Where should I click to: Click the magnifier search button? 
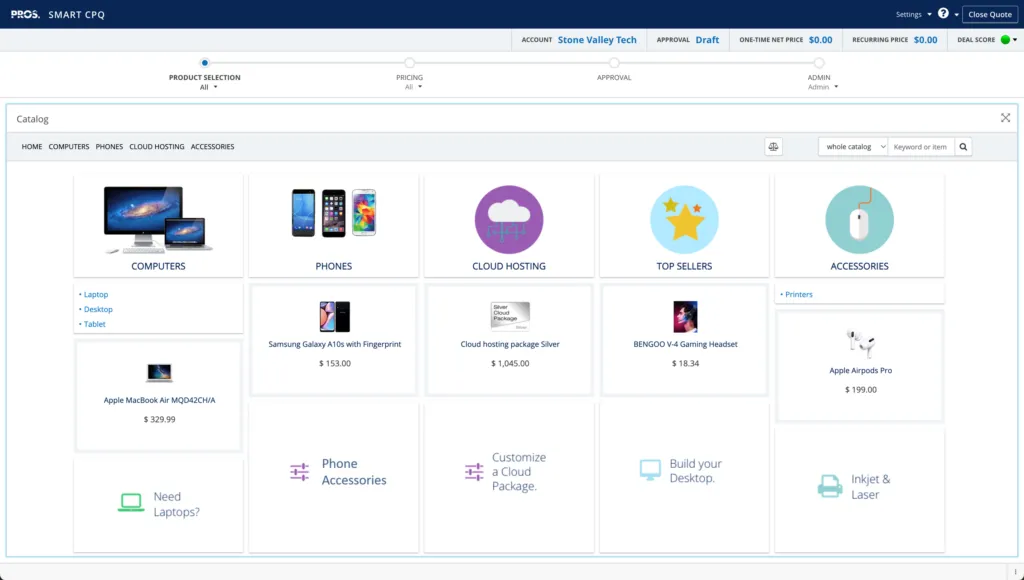click(x=963, y=147)
